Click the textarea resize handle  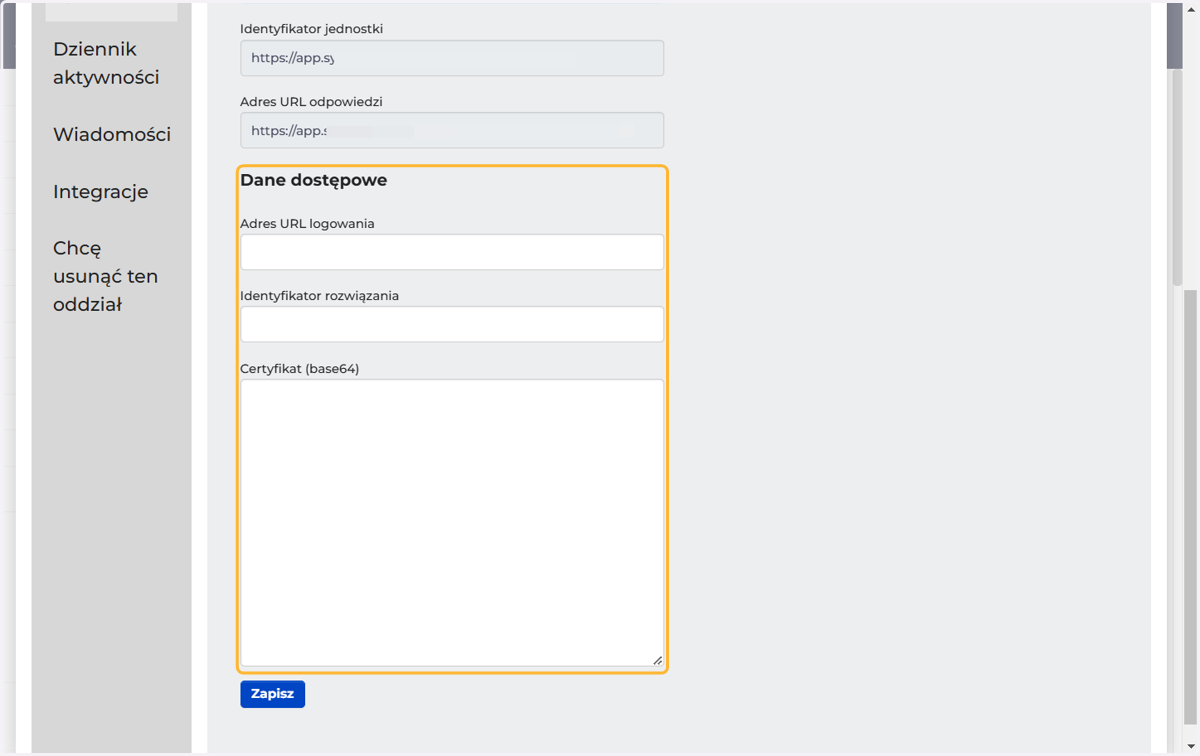click(x=657, y=660)
